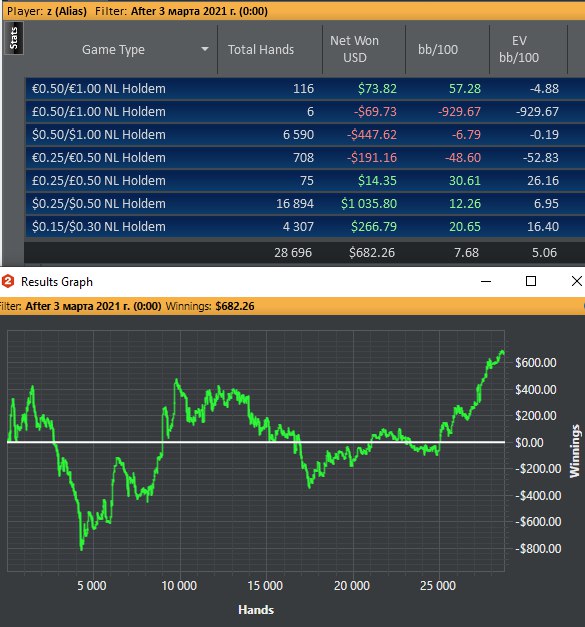
Task: Sort by Game Type column header
Action: coord(113,50)
